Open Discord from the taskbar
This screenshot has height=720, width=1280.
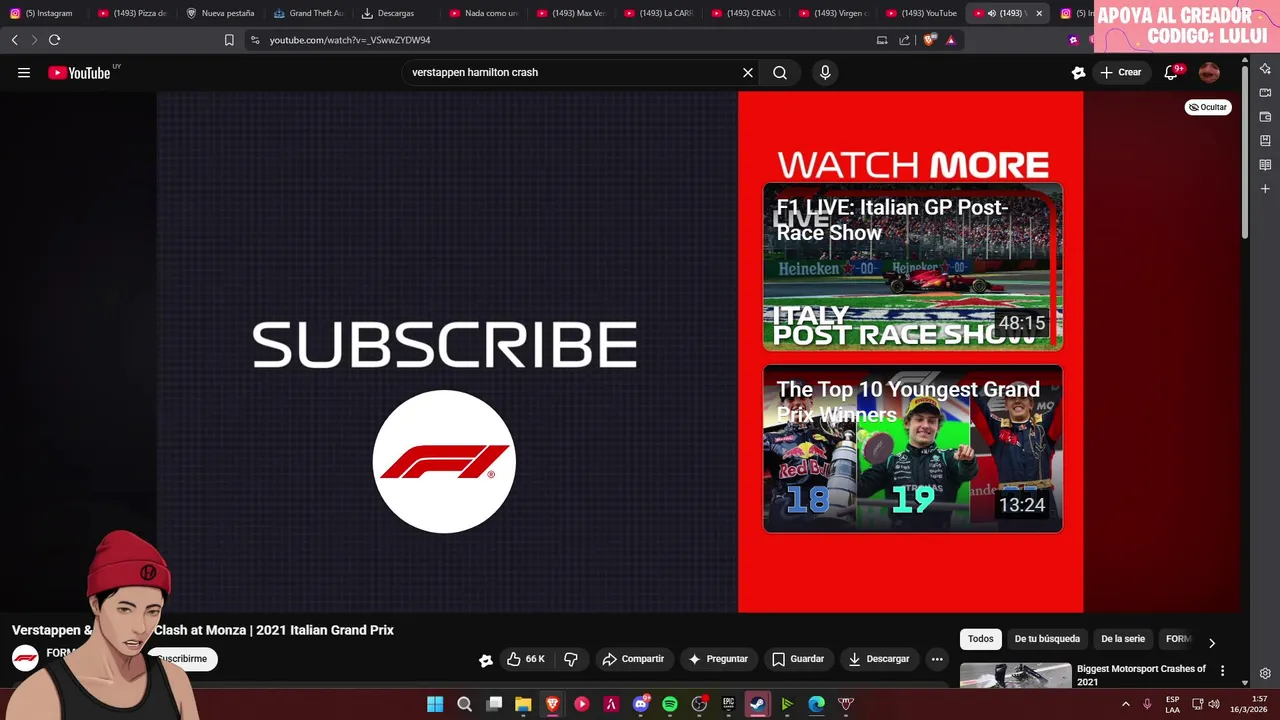pos(641,704)
